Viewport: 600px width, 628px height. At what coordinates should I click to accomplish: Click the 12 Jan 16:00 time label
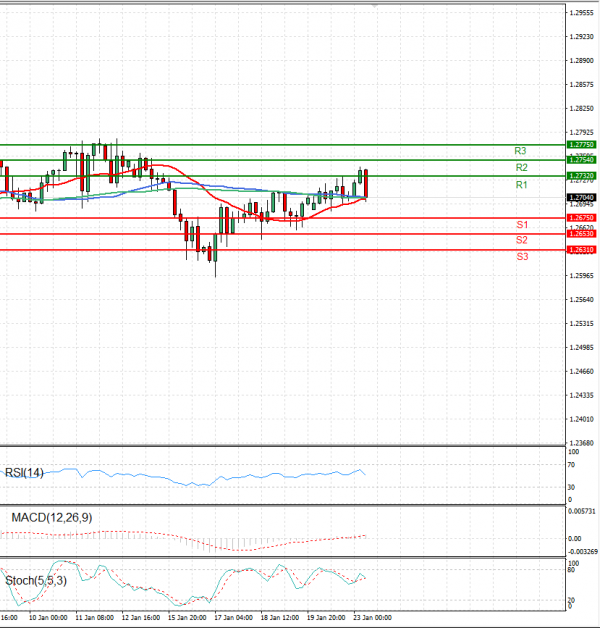(141, 618)
